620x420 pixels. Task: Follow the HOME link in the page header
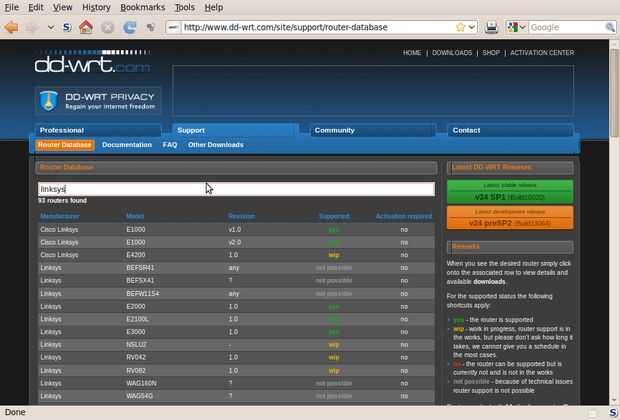[412, 53]
